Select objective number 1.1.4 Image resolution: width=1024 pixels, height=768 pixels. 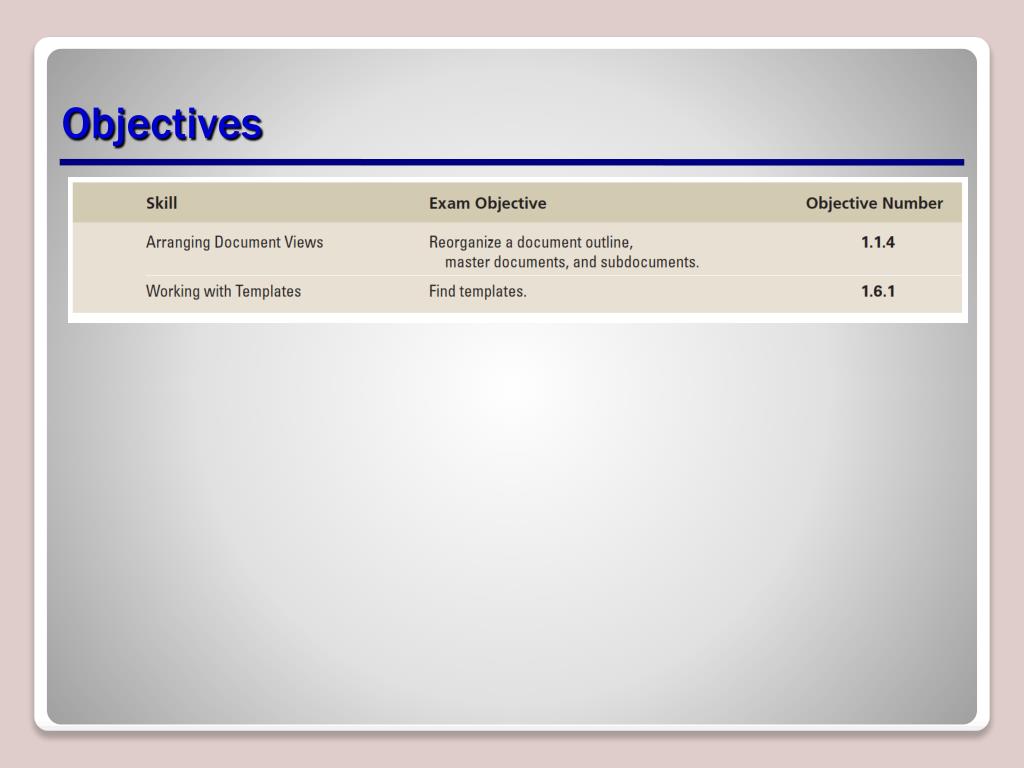(x=878, y=242)
